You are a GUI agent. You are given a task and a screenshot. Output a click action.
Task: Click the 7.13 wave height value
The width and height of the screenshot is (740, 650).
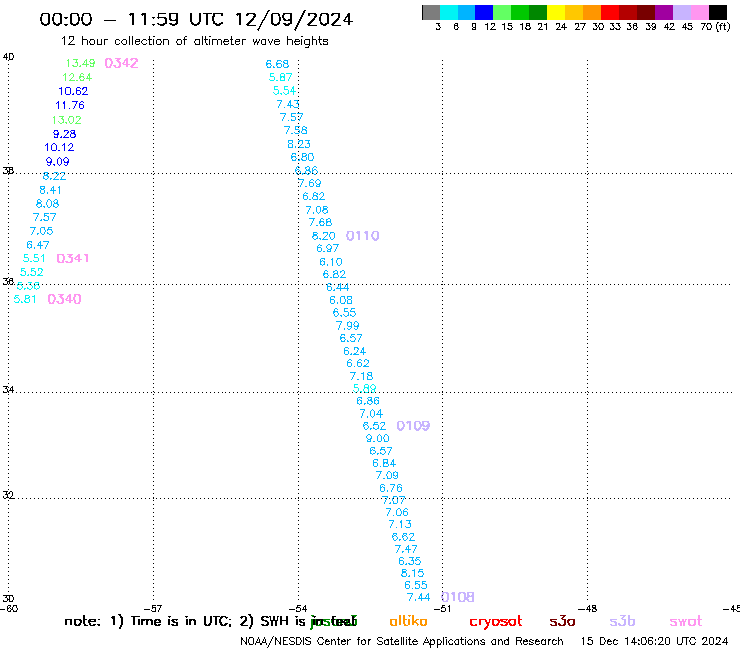point(400,524)
